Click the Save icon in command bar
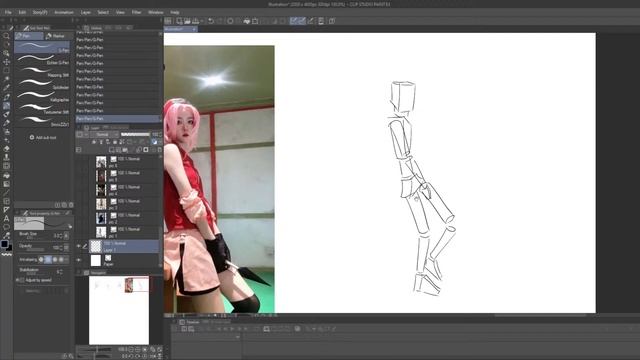 [196, 21]
